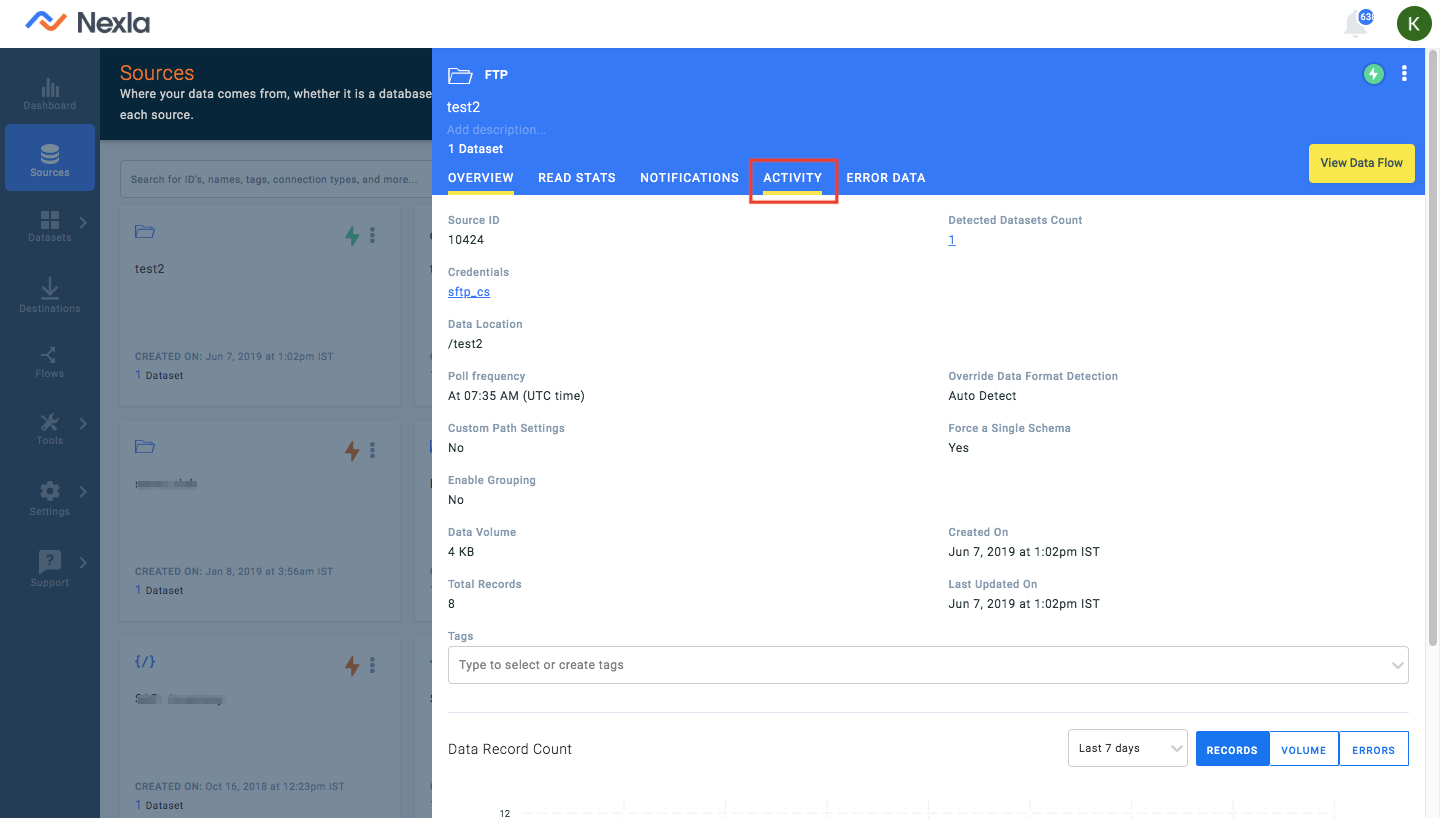
Task: Click the View Data Flow button
Action: 1361,163
